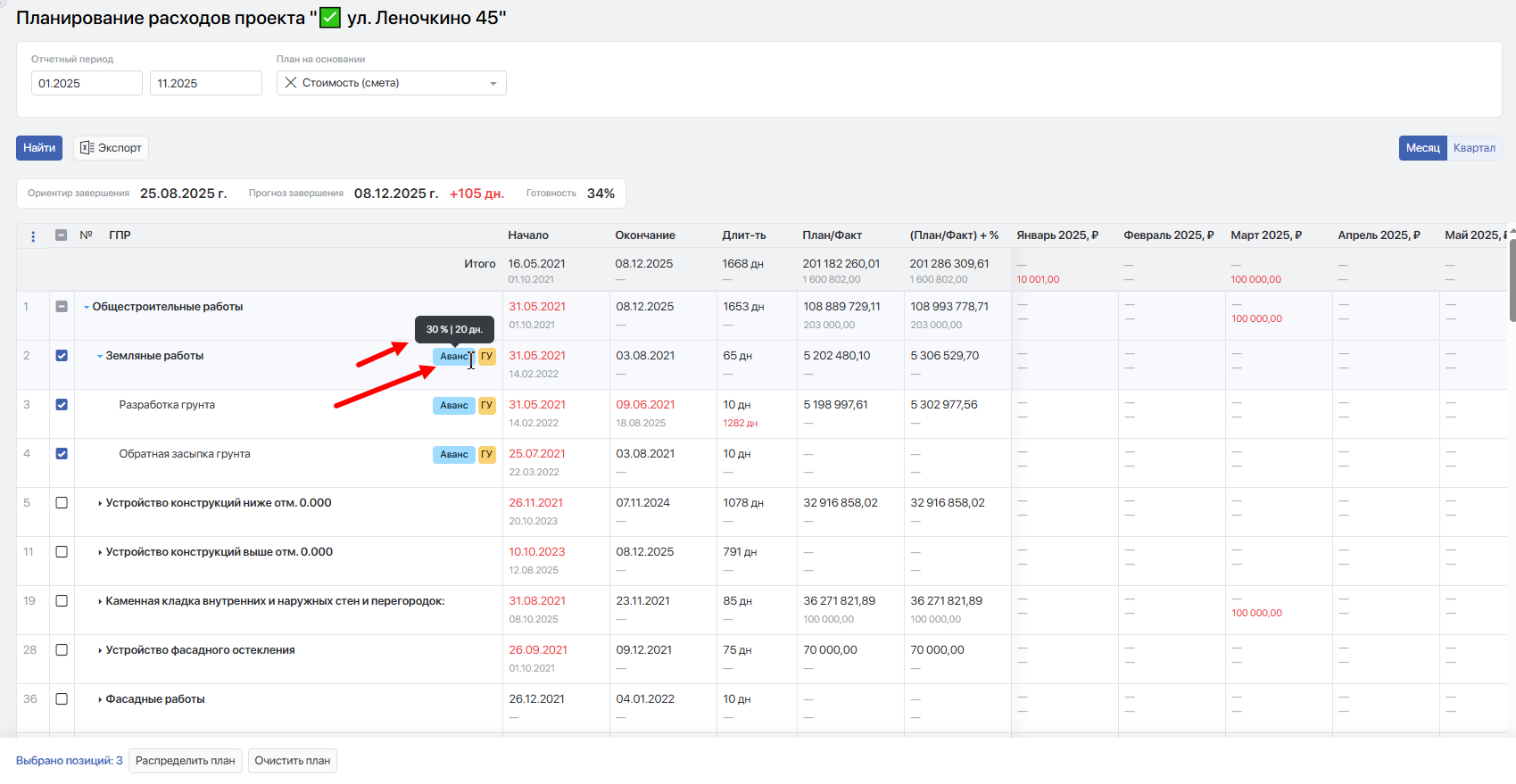Check the Фасадные работы row checkbox
The image size is (1516, 784).
[62, 699]
